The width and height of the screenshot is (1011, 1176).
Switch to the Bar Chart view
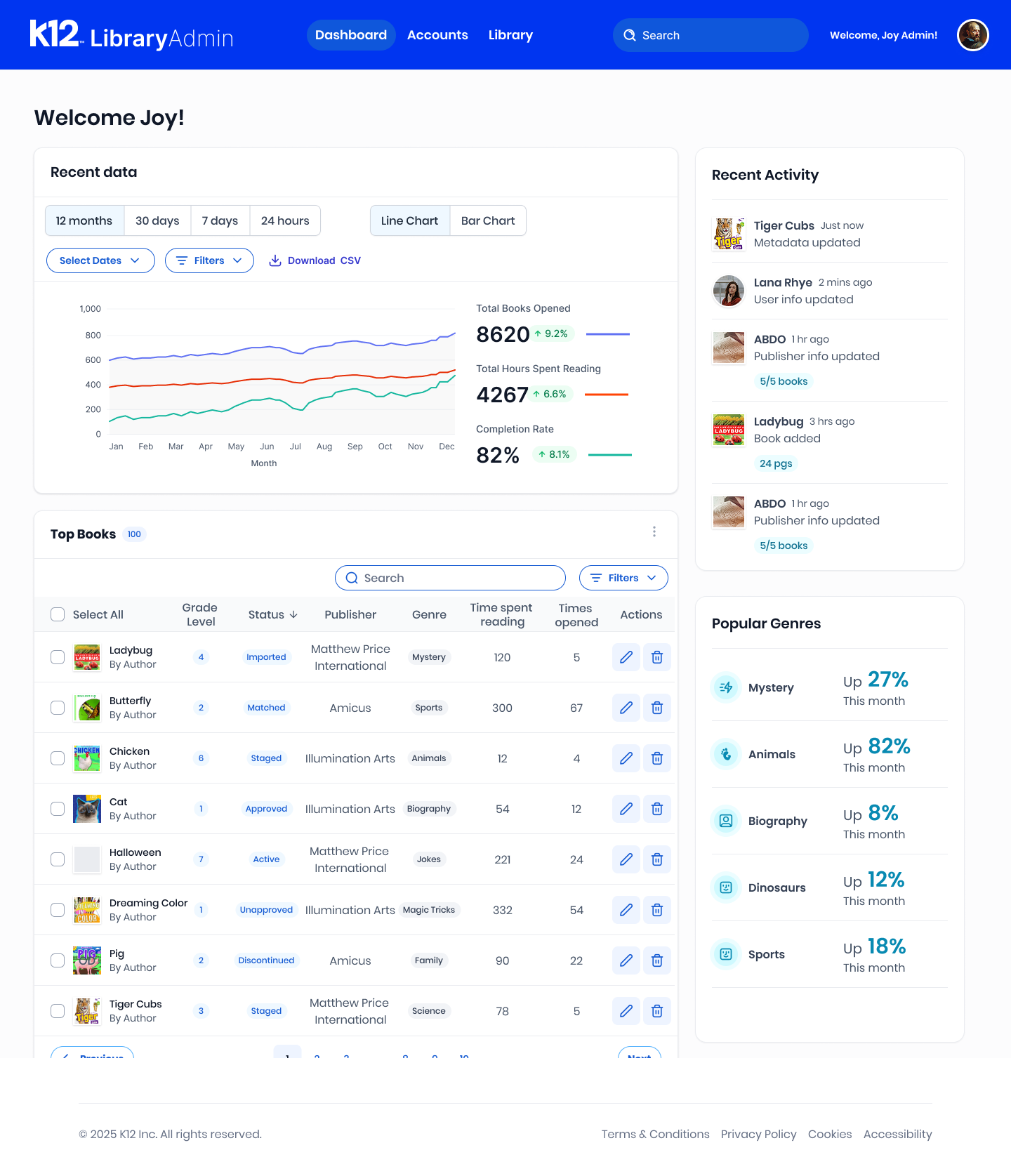click(x=488, y=220)
